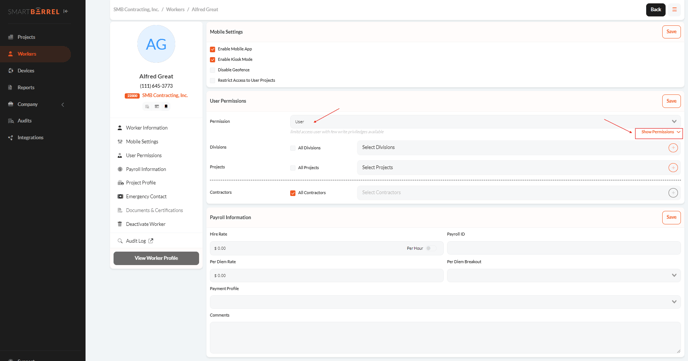The width and height of the screenshot is (688, 361).
Task: Go to Payroll Information section
Action: tap(146, 169)
